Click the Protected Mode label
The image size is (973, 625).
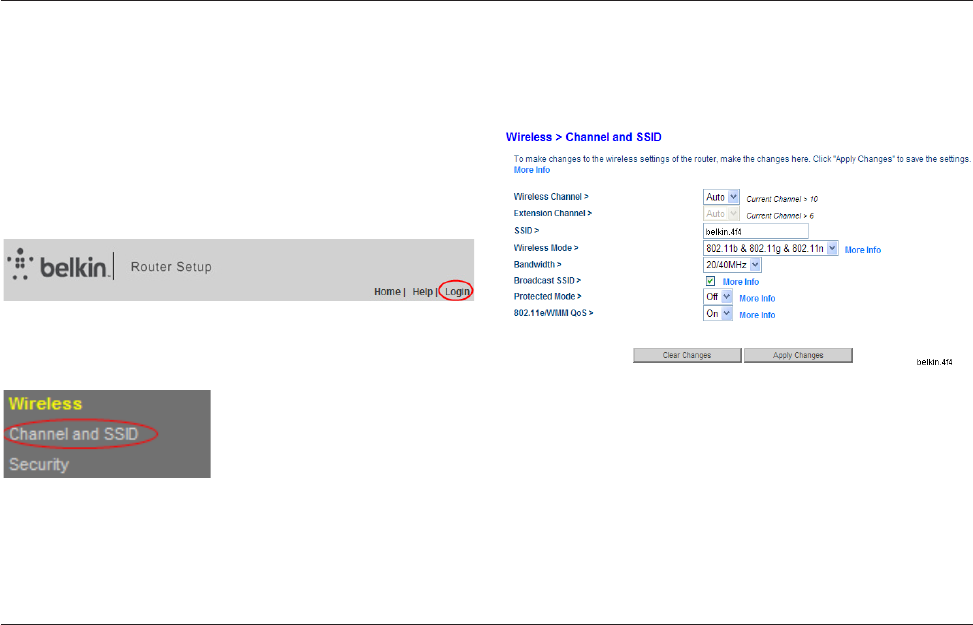547,297
